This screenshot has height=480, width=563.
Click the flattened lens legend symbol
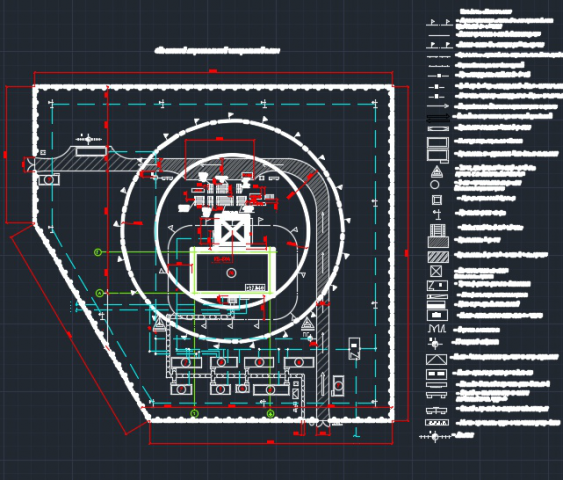[438, 129]
